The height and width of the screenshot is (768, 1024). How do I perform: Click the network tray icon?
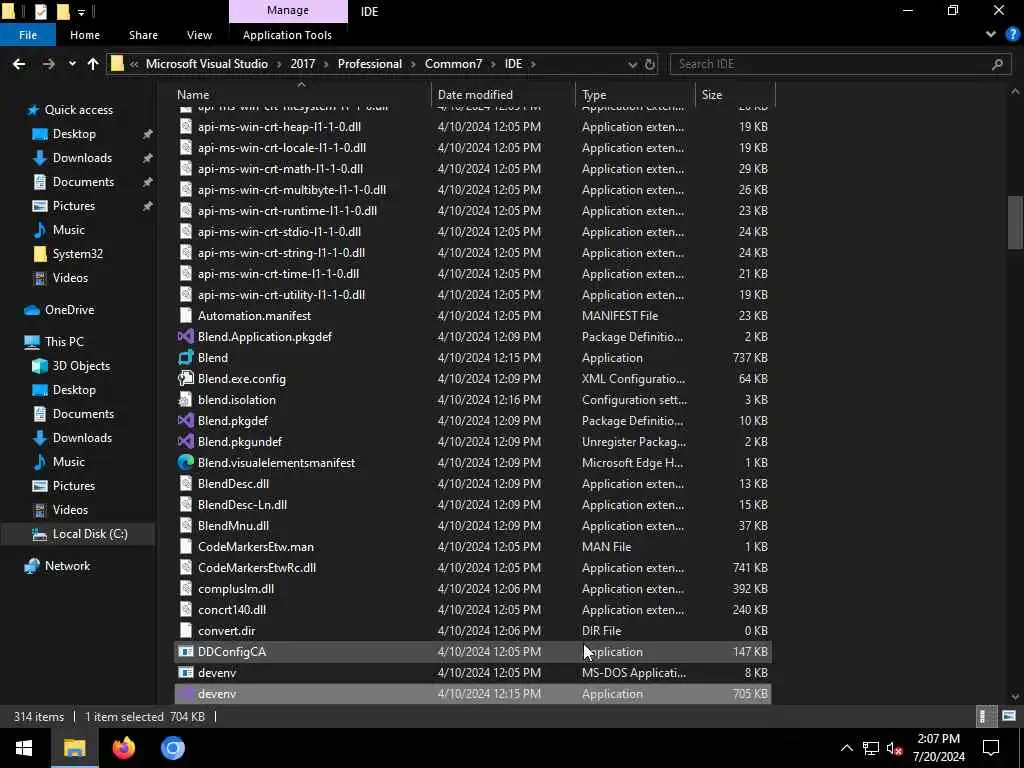(871, 748)
